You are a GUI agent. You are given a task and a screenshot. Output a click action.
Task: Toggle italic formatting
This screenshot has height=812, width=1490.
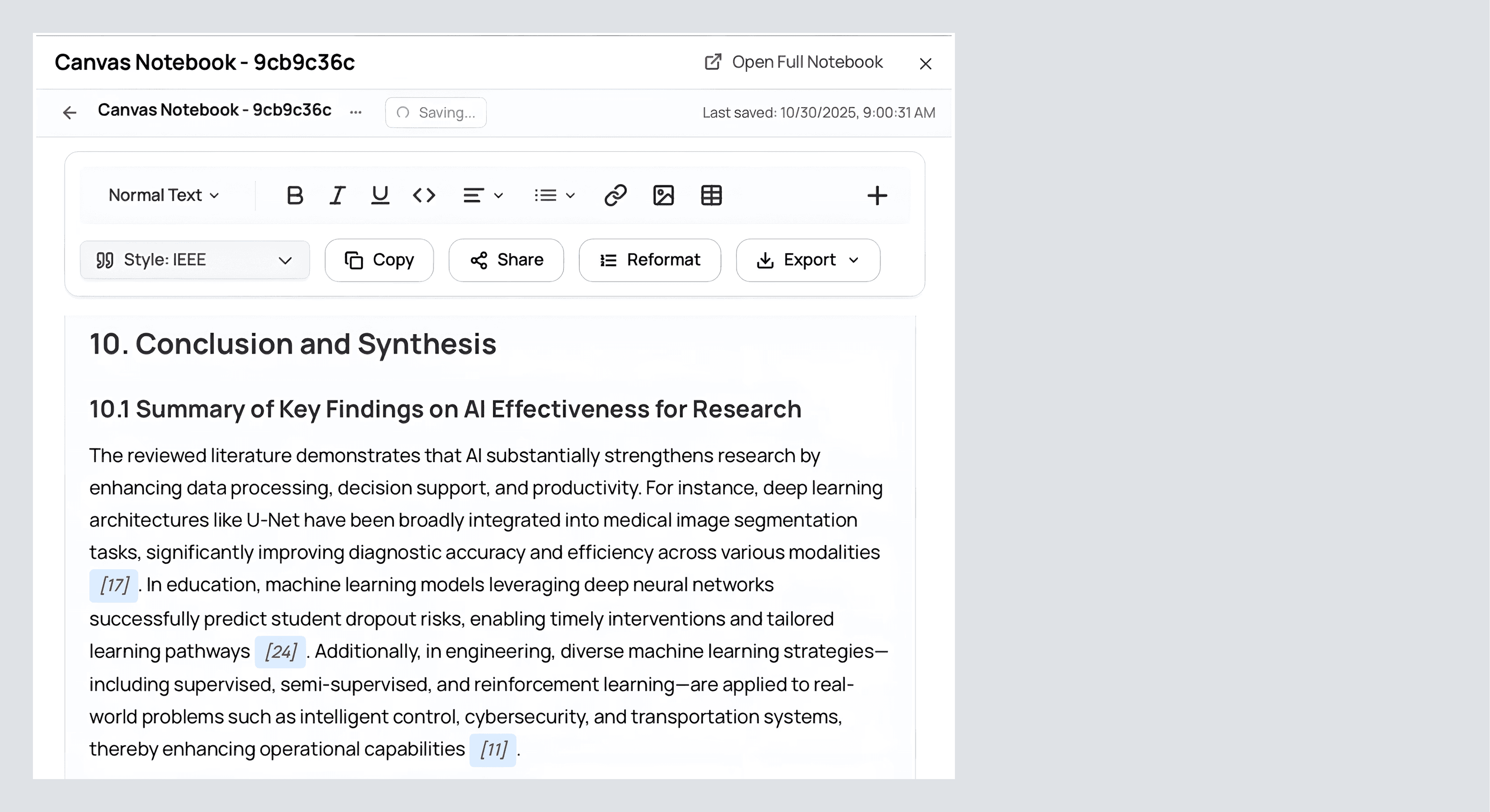point(337,195)
